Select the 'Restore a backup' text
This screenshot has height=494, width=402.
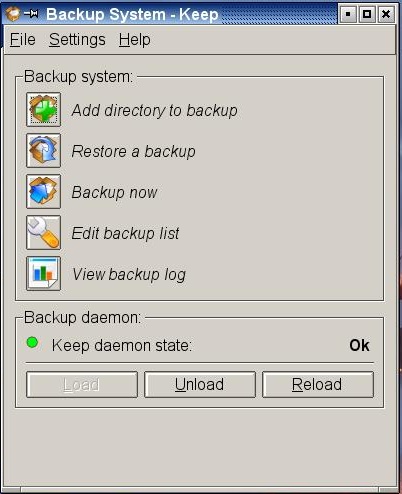click(134, 151)
